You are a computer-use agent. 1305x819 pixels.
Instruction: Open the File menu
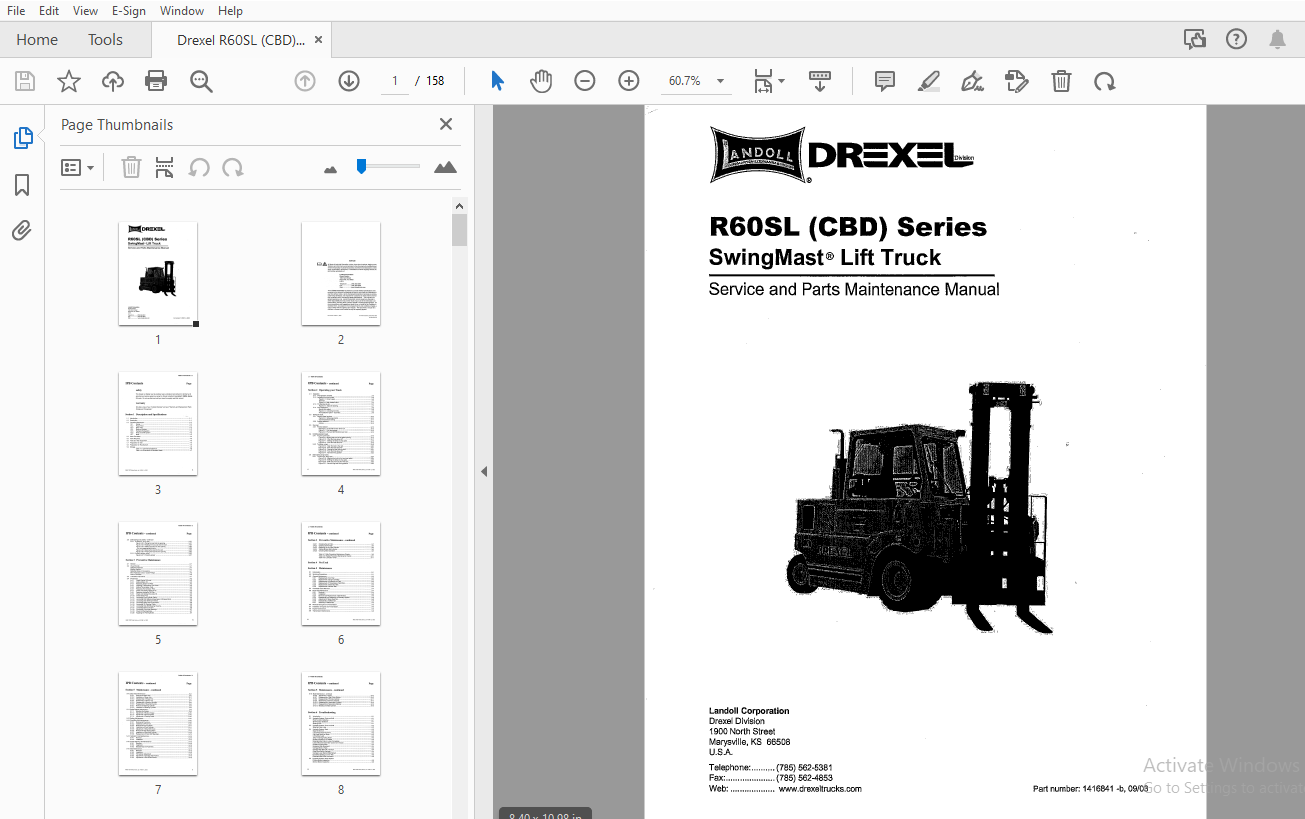(16, 10)
